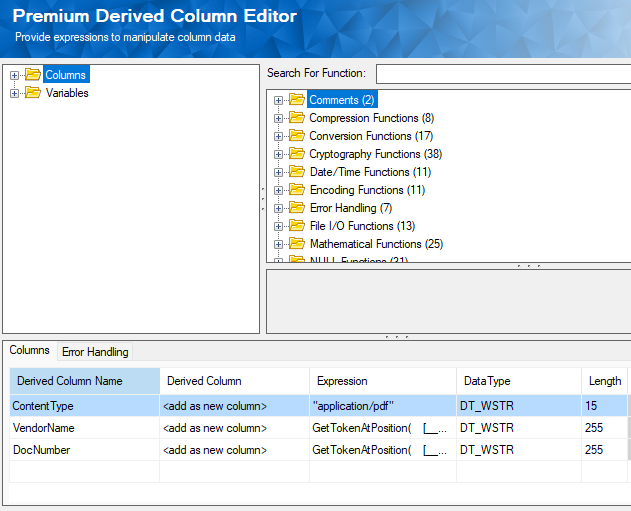Click ContentType's DT_WSTR data type cell

(x=519, y=406)
